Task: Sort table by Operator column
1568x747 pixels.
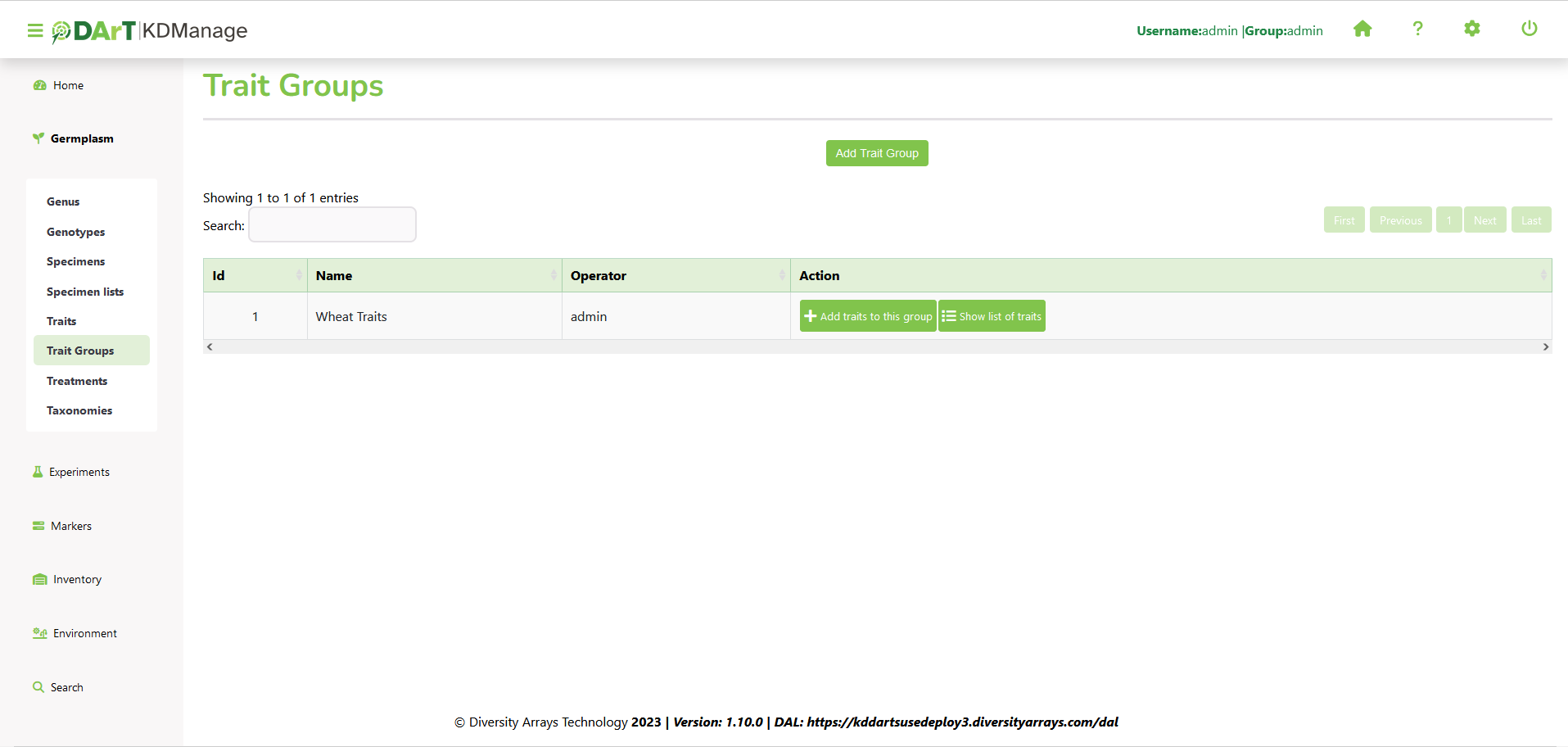Action: (x=676, y=276)
